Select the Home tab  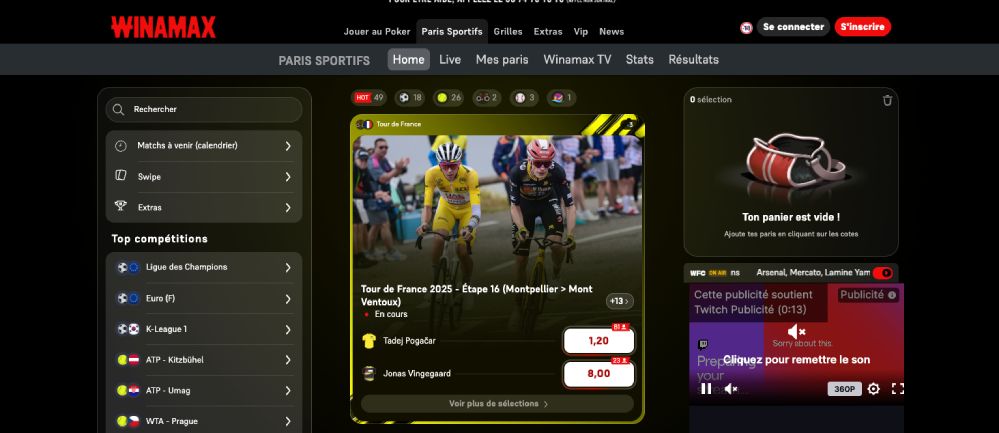[x=408, y=59]
